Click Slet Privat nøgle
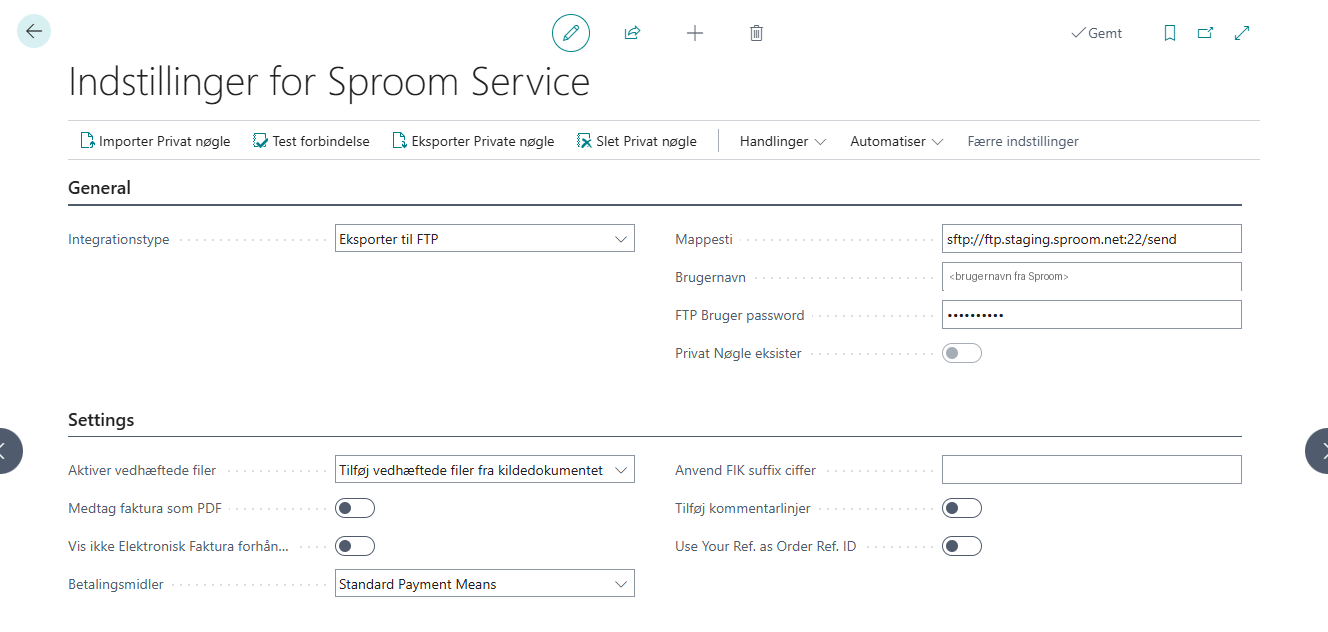This screenshot has width=1328, height=632. 636,141
